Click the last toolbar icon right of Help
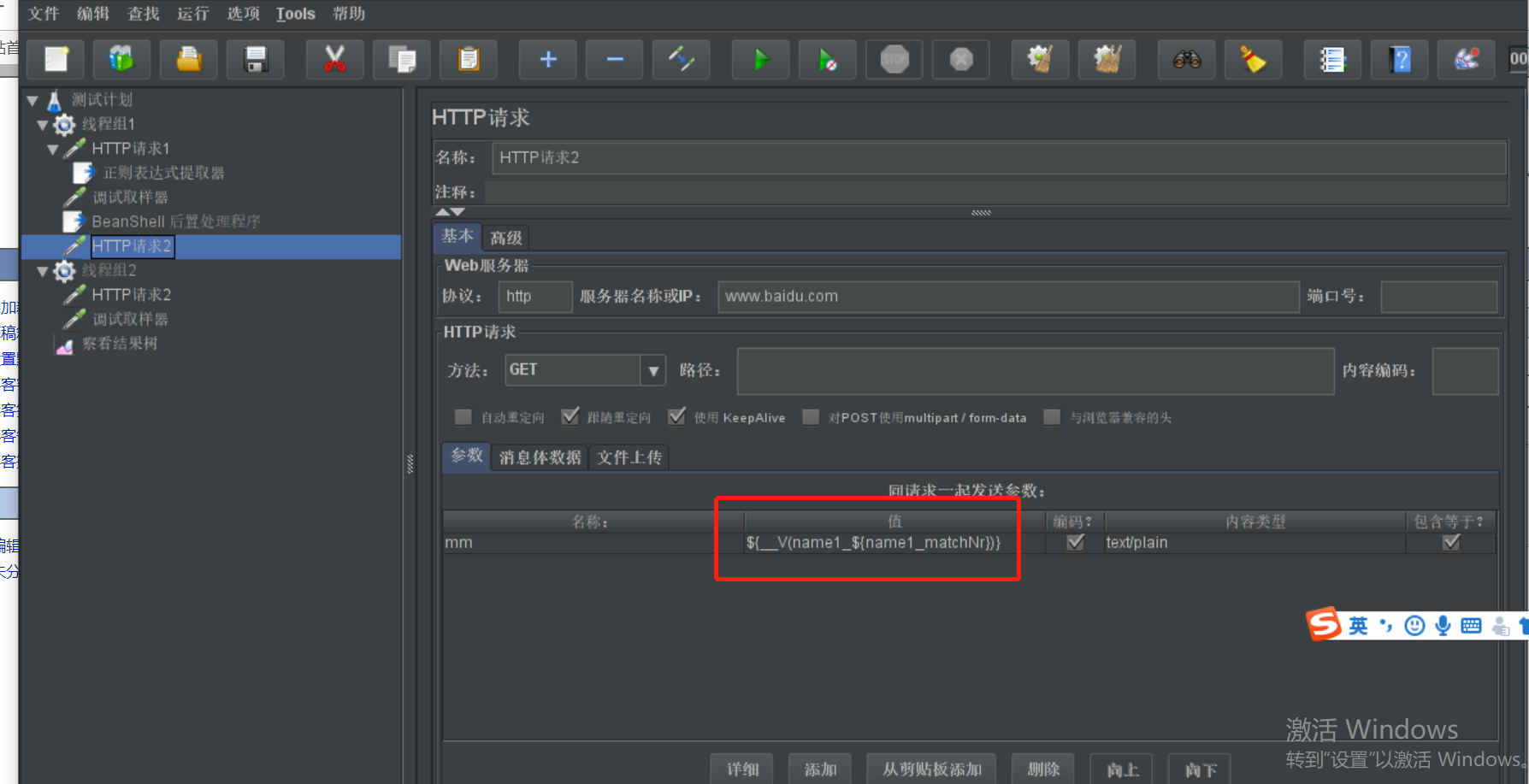The image size is (1529, 784). click(x=1467, y=59)
